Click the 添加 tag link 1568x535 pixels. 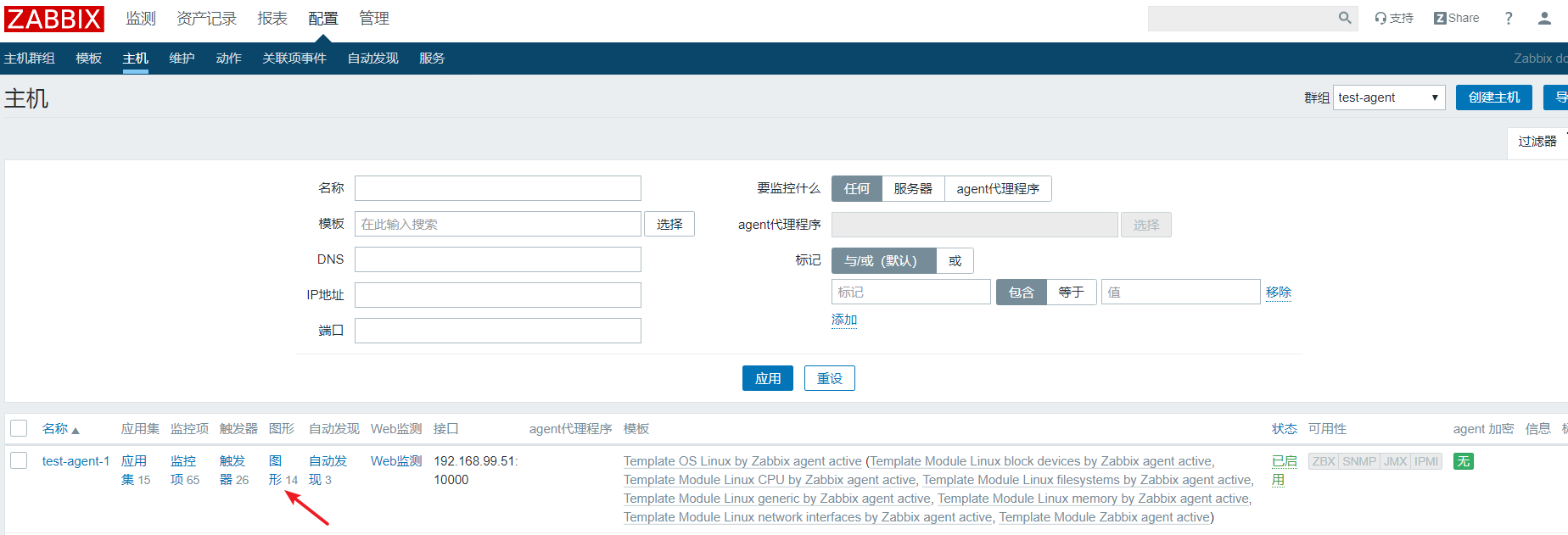click(x=844, y=320)
